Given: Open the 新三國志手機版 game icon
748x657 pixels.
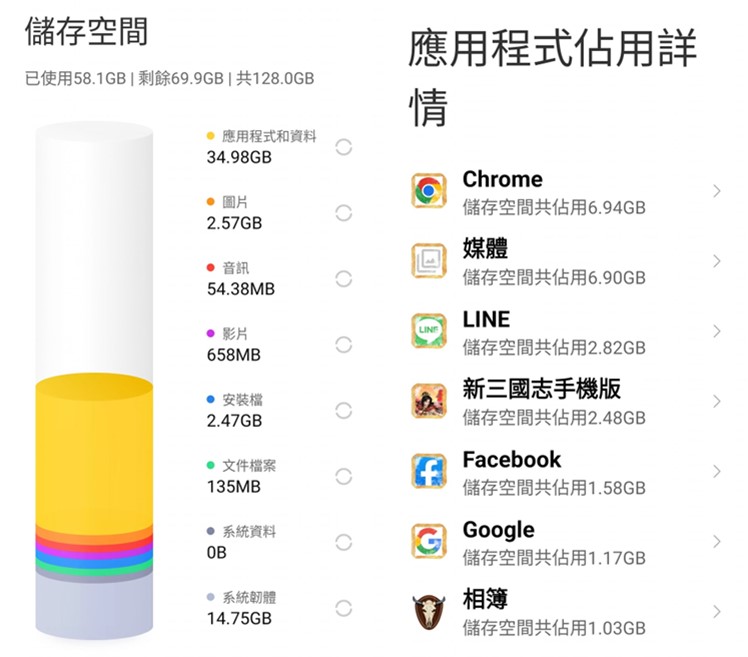Looking at the screenshot, I should [x=429, y=401].
